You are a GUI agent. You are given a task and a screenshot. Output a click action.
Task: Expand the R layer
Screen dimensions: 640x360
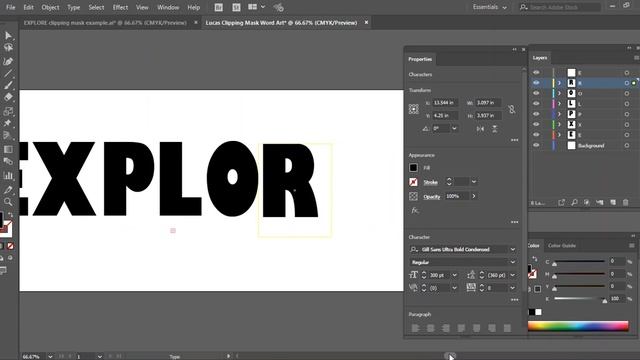pyautogui.click(x=560, y=83)
